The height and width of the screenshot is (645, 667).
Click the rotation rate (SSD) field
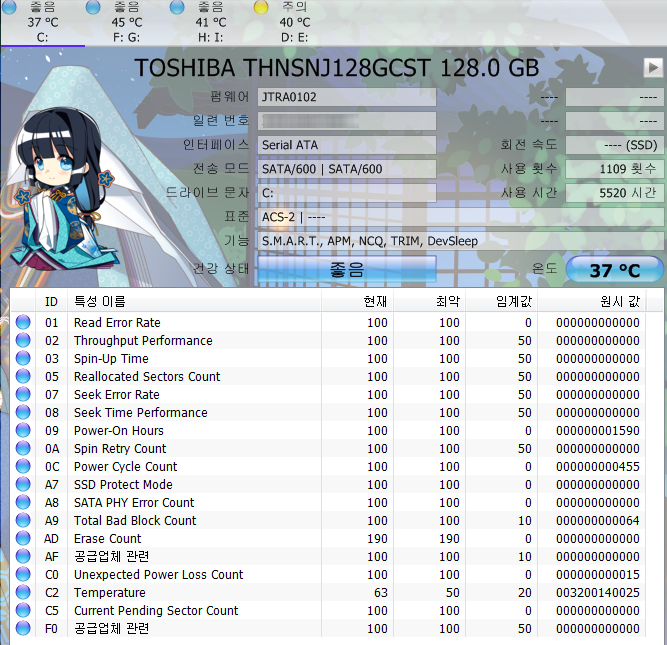pyautogui.click(x=614, y=145)
